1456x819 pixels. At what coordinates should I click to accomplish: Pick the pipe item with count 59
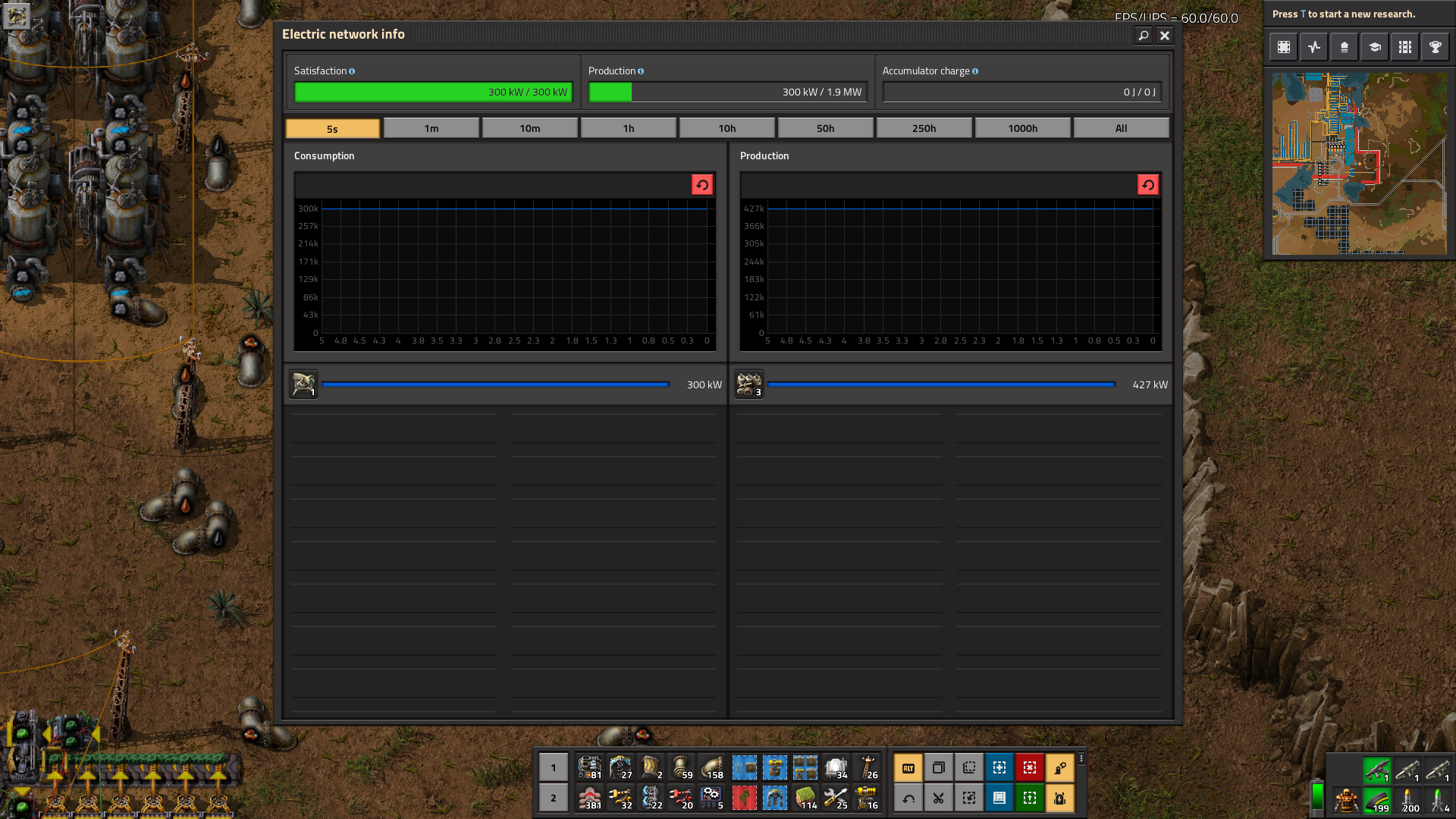pos(681,767)
